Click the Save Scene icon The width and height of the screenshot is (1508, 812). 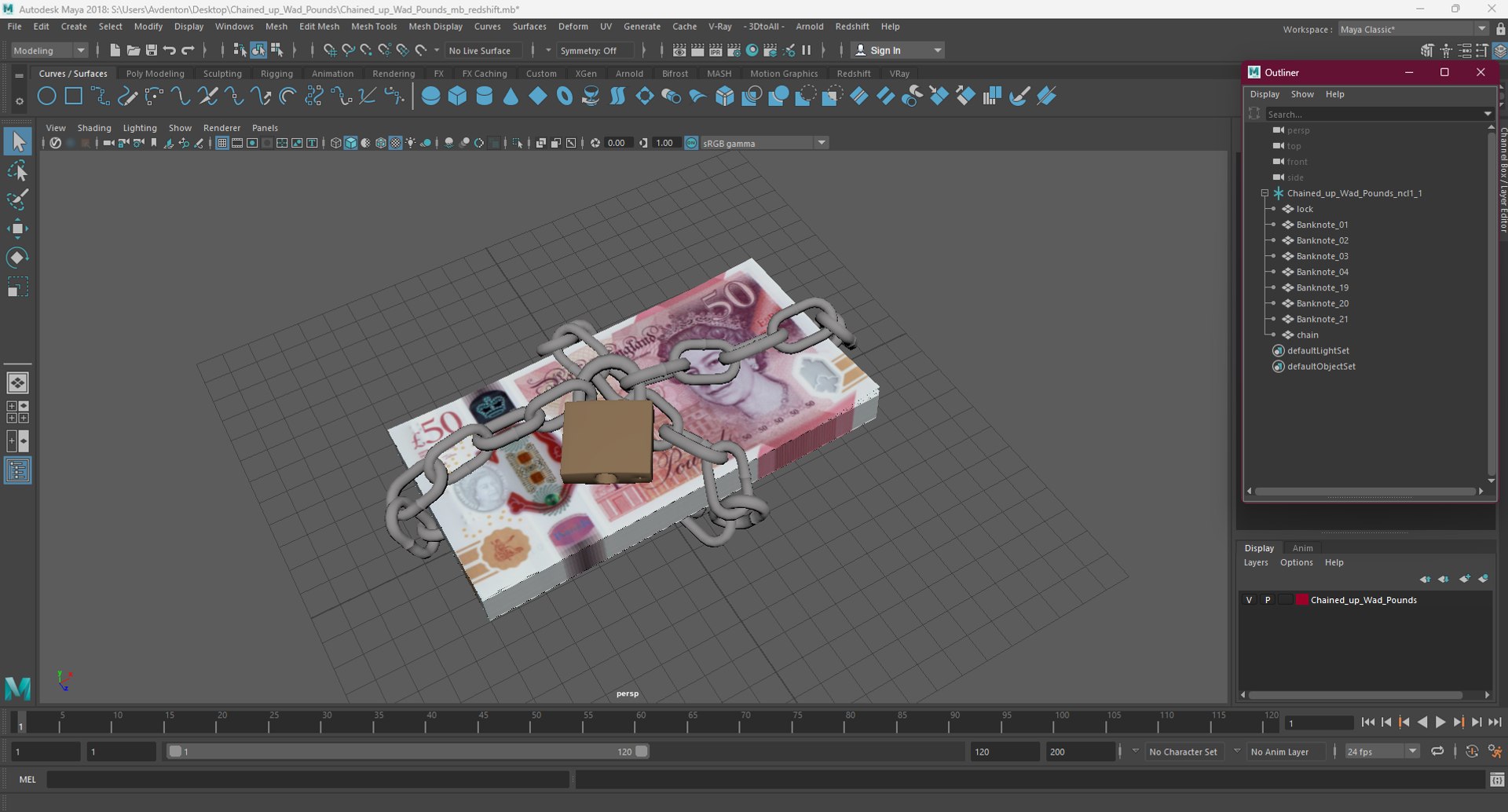click(152, 50)
